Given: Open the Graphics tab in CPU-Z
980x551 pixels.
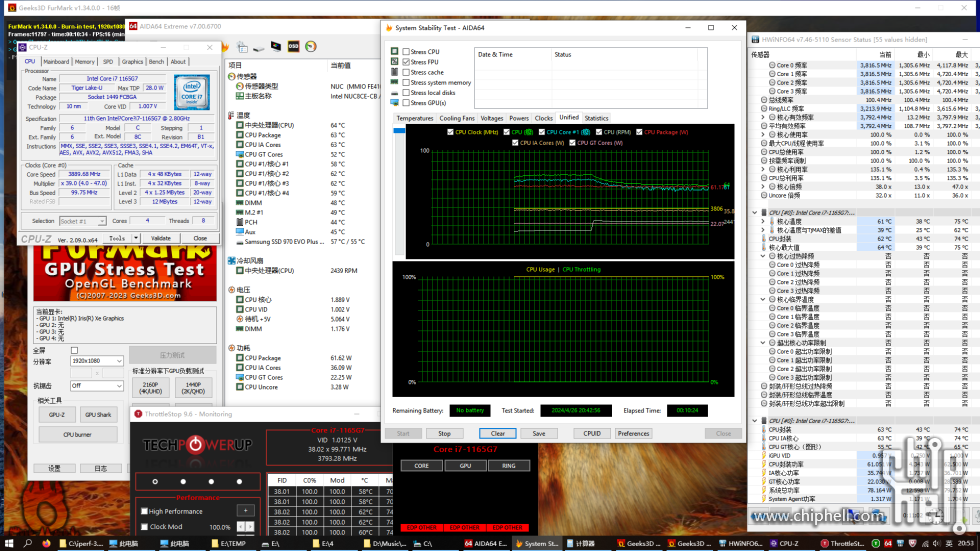Looking at the screenshot, I should coord(132,62).
